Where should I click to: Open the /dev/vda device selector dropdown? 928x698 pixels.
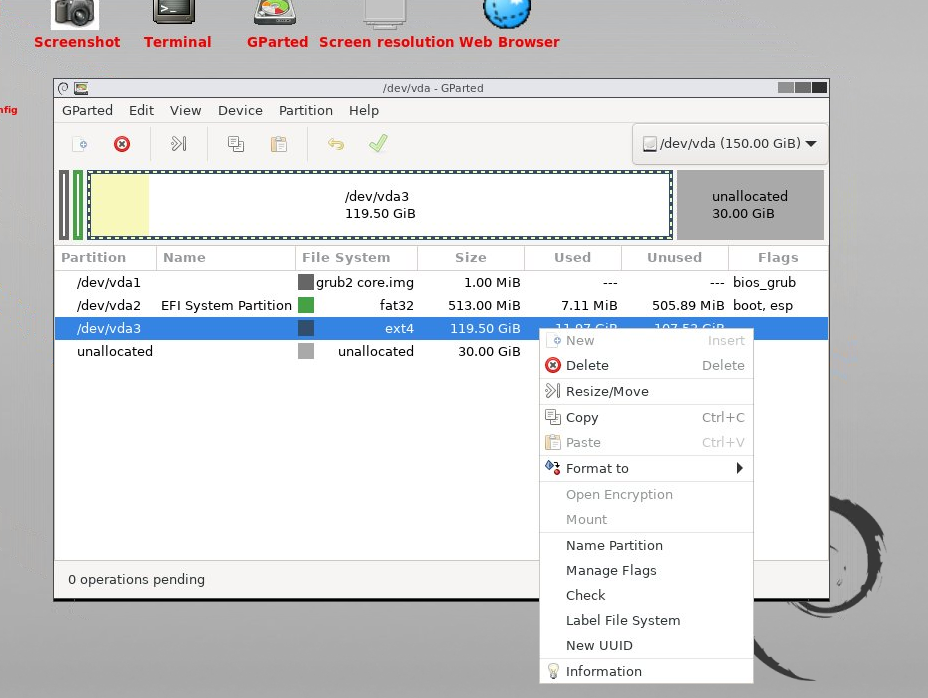click(x=730, y=143)
